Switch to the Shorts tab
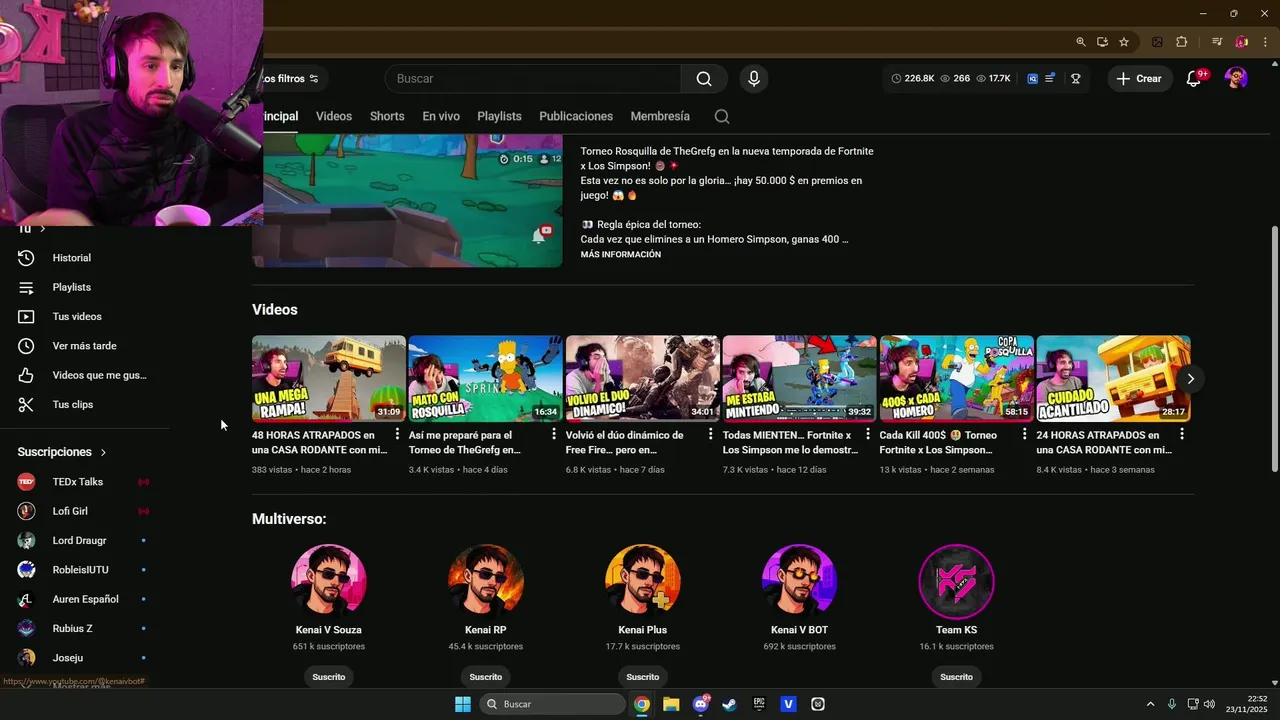This screenshot has height=720, width=1280. click(387, 116)
